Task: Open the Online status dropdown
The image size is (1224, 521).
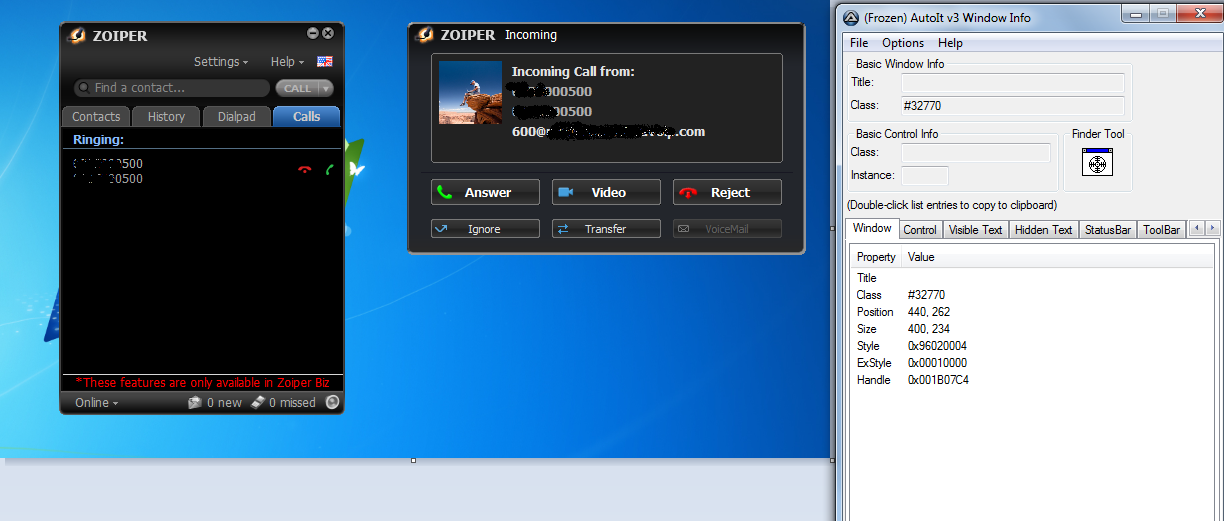Action: (x=96, y=403)
